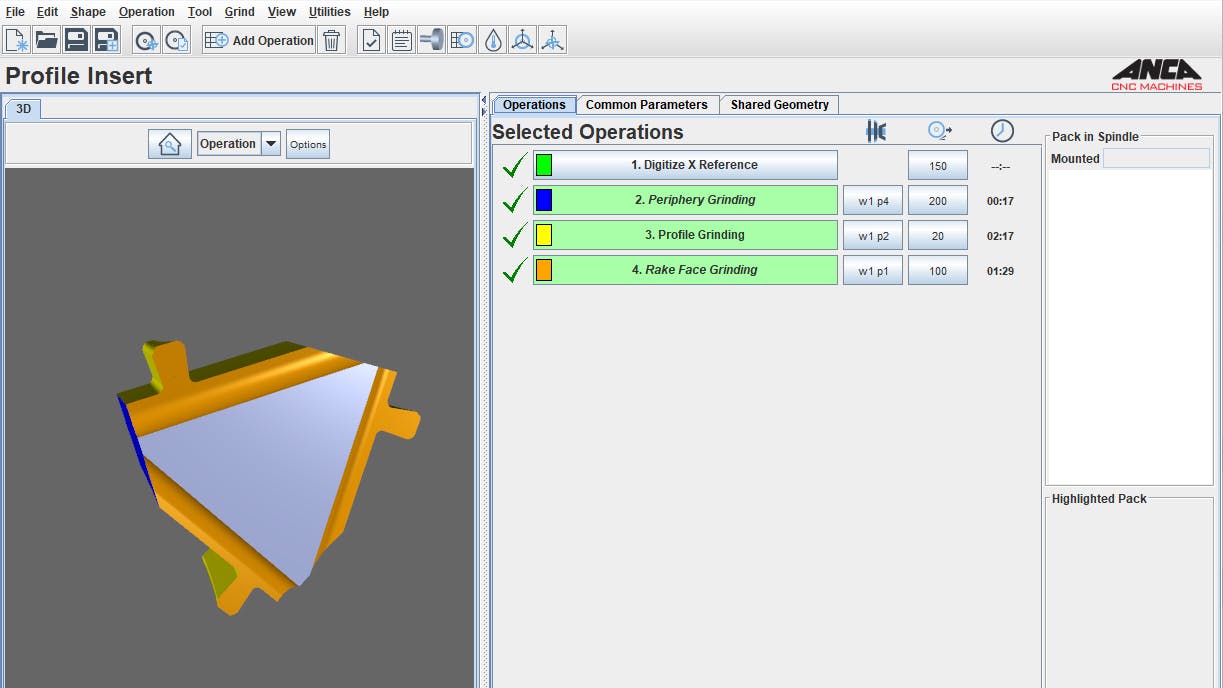Image resolution: width=1223 pixels, height=688 pixels.
Task: Click the New file icon
Action: [x=17, y=40]
